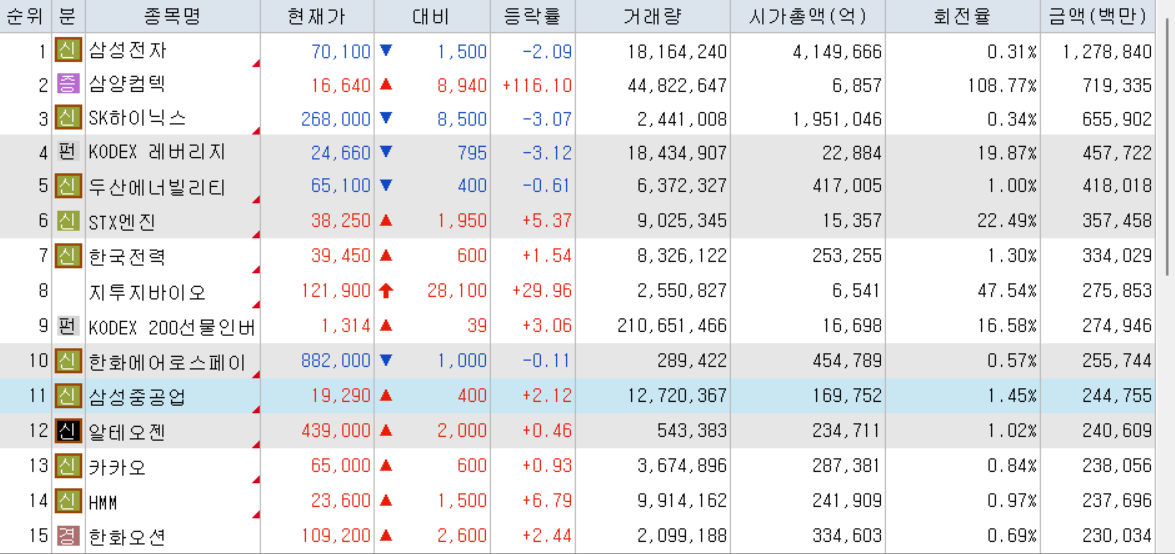This screenshot has width=1175, height=554.
Task: Click the 신 badge icon beside SK하이닉스
Action: 68,118
